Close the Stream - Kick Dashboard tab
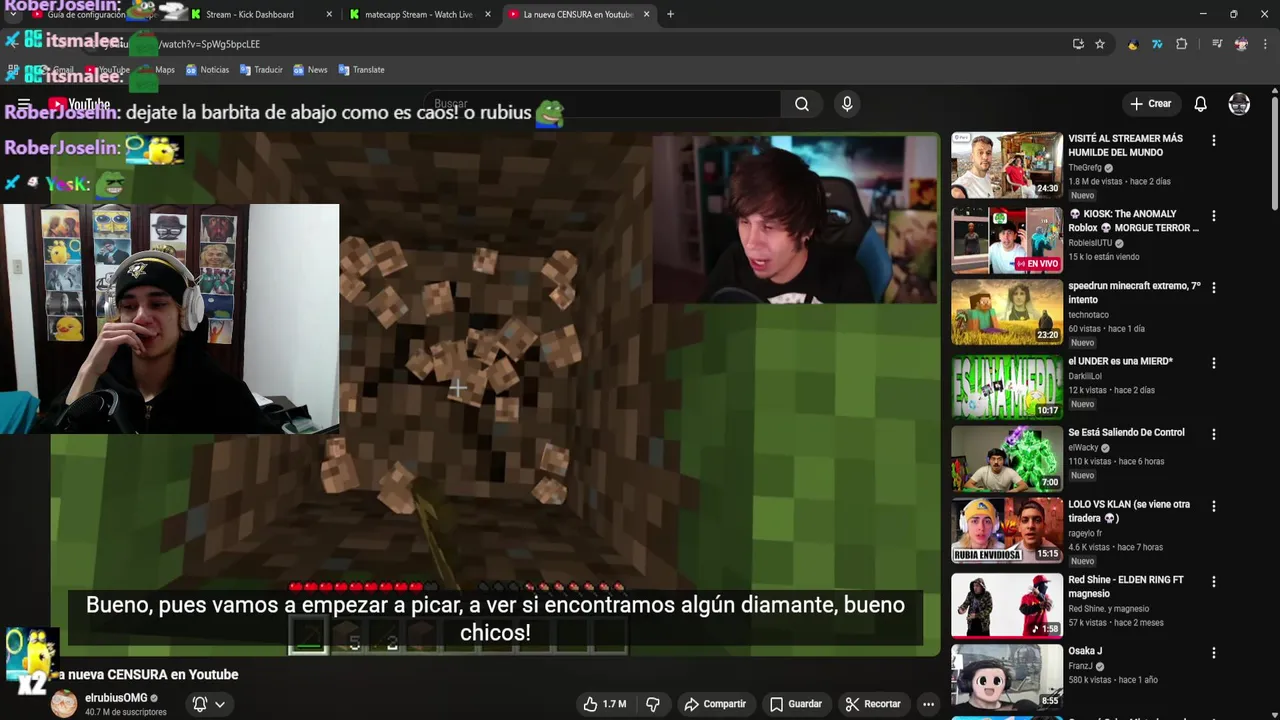 coord(330,15)
